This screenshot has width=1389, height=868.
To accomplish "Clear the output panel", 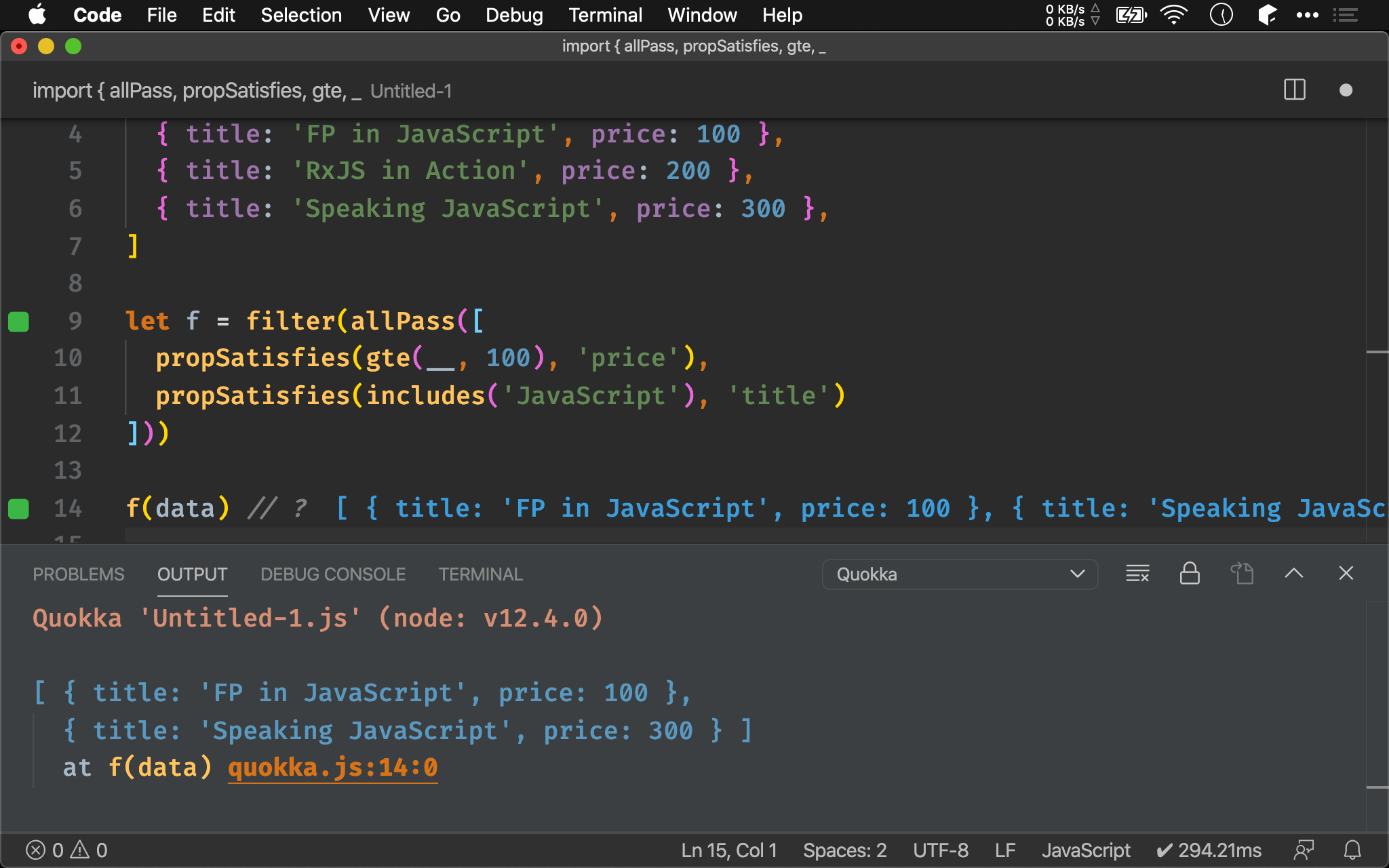I will (1137, 574).
